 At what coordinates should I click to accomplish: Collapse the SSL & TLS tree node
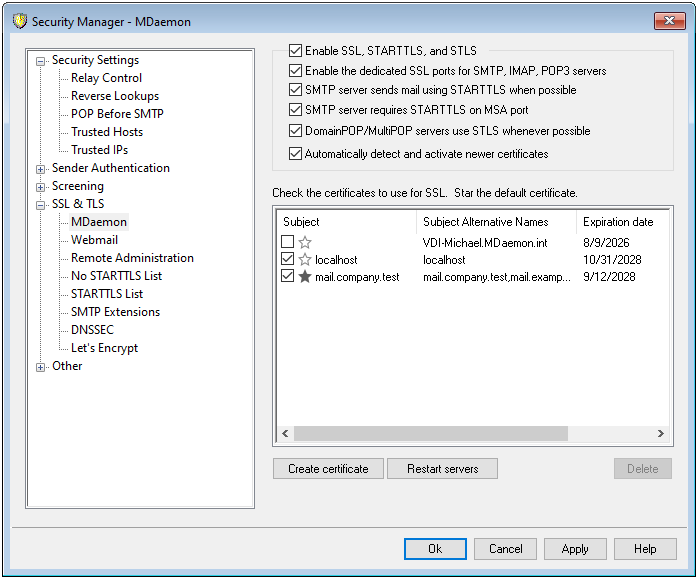pos(41,204)
